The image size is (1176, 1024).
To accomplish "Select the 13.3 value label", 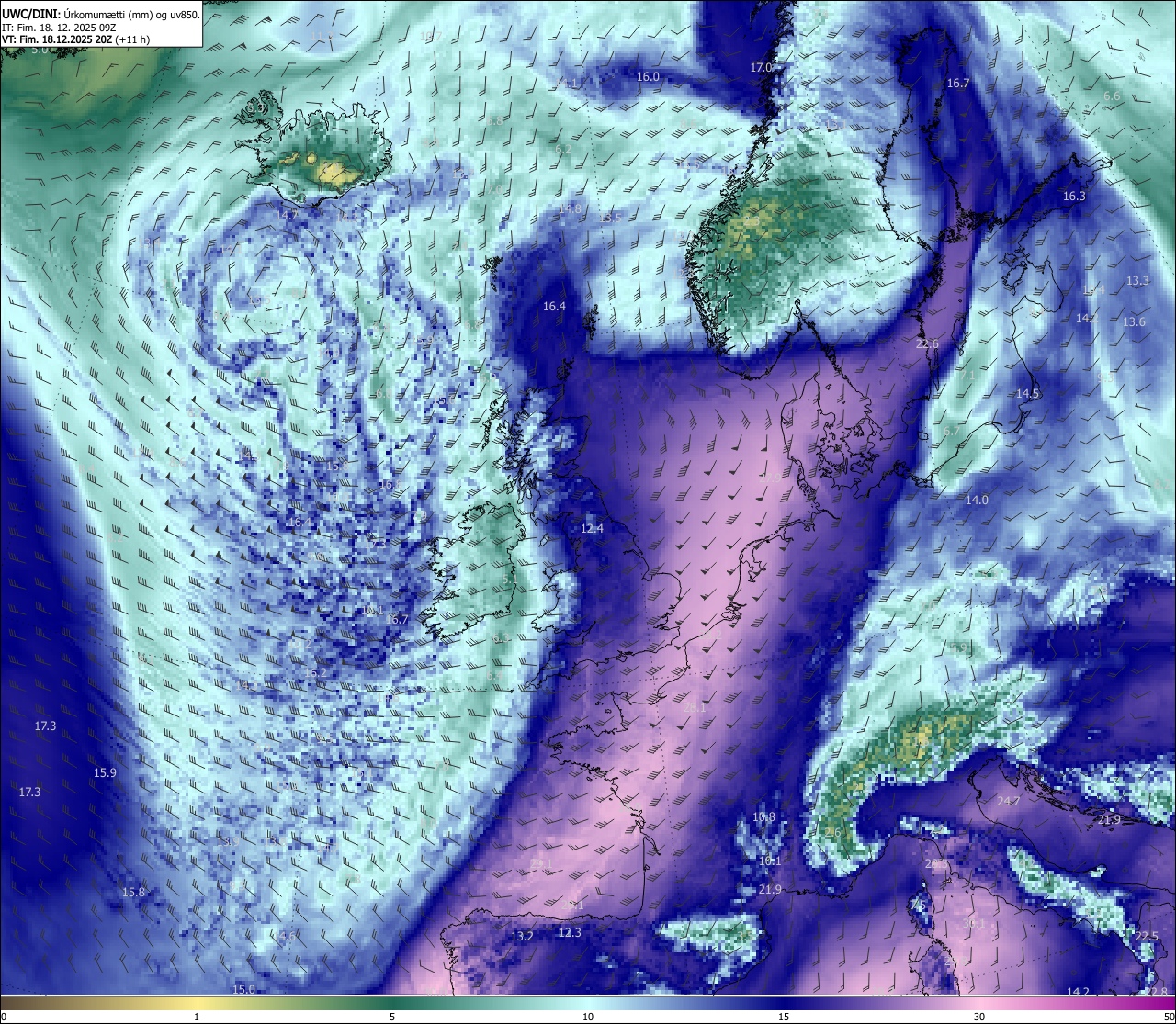I will (x=1137, y=281).
